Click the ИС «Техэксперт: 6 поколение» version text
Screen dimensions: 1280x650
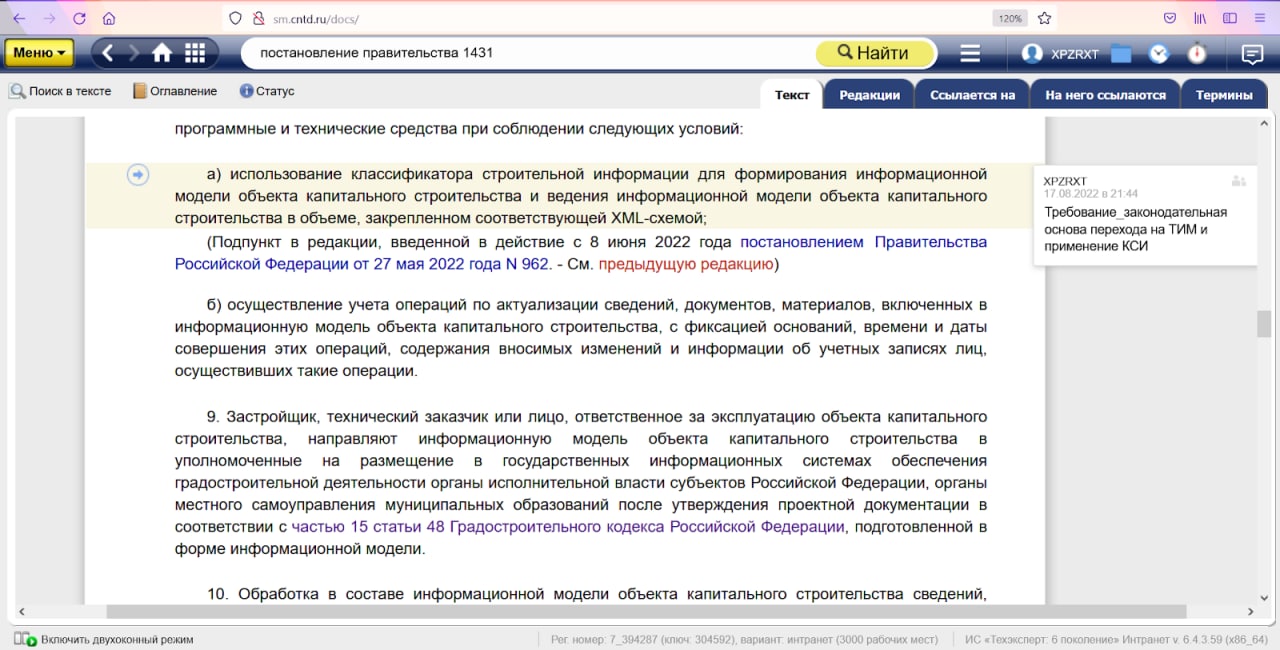tap(1117, 639)
